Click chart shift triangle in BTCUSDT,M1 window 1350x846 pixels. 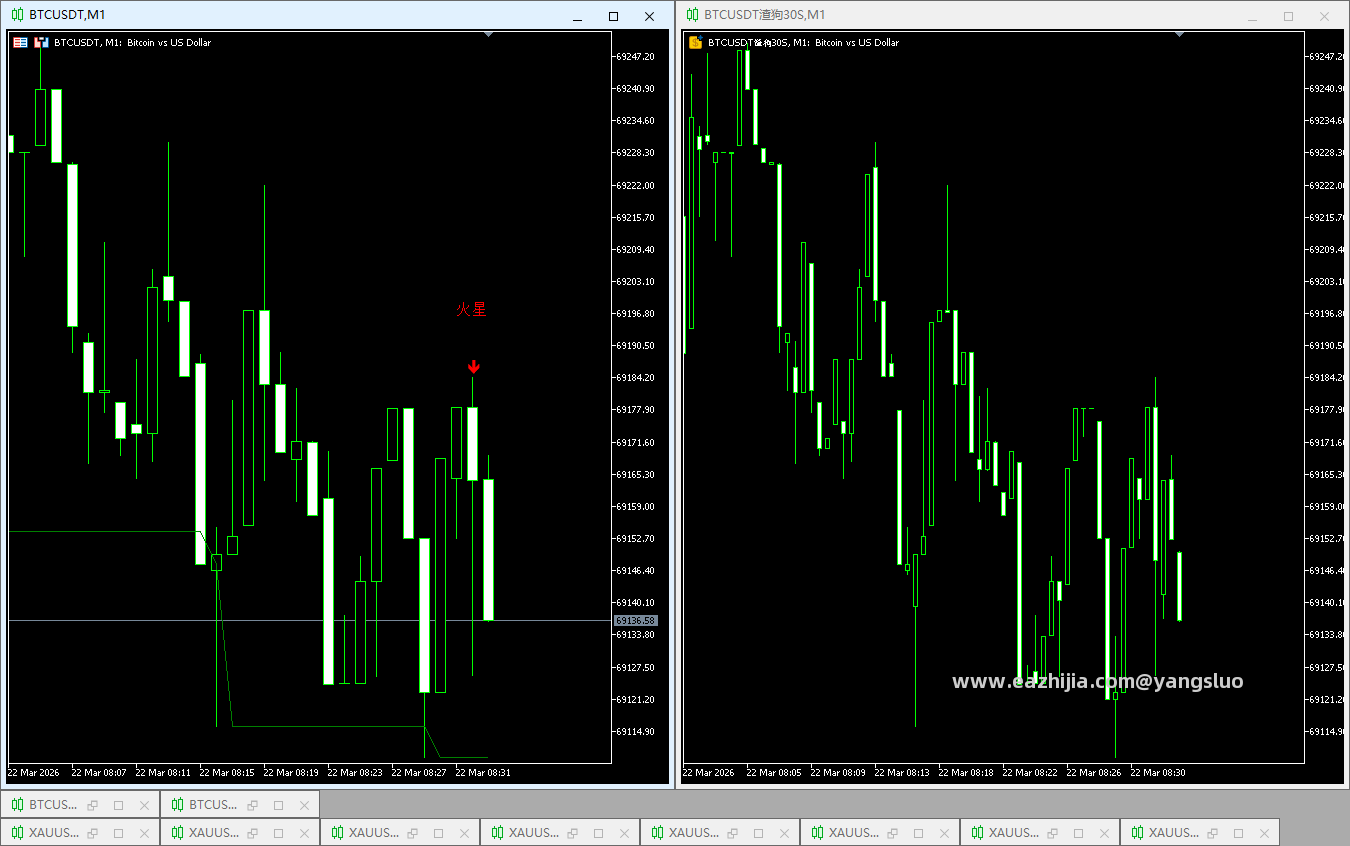tap(488, 35)
